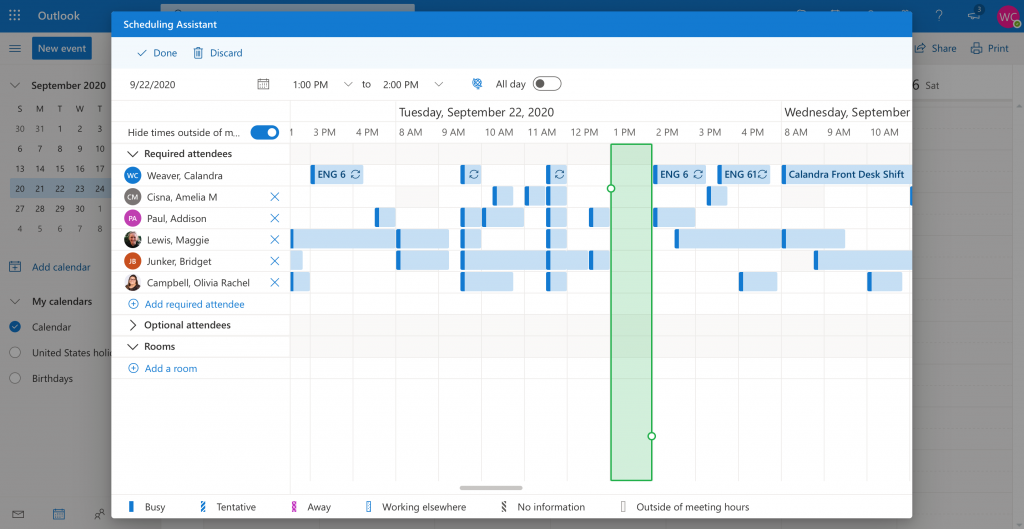The width and height of the screenshot is (1024, 529).
Task: Open the start time 1:00 PM dropdown
Action: click(x=348, y=85)
